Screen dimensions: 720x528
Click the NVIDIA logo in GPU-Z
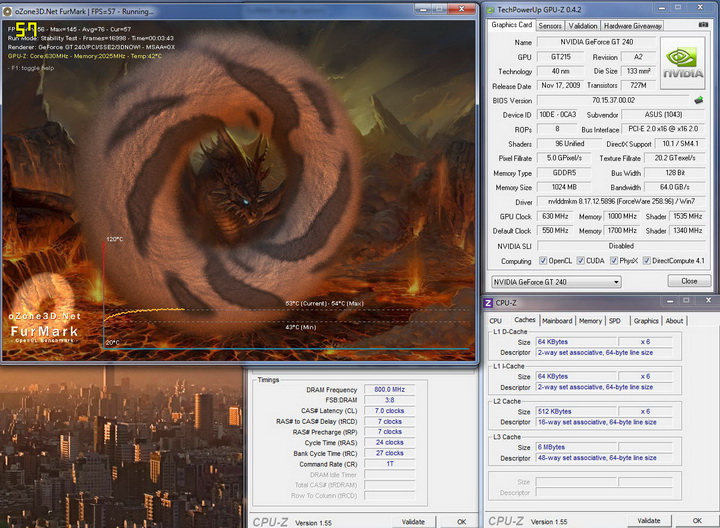click(682, 63)
